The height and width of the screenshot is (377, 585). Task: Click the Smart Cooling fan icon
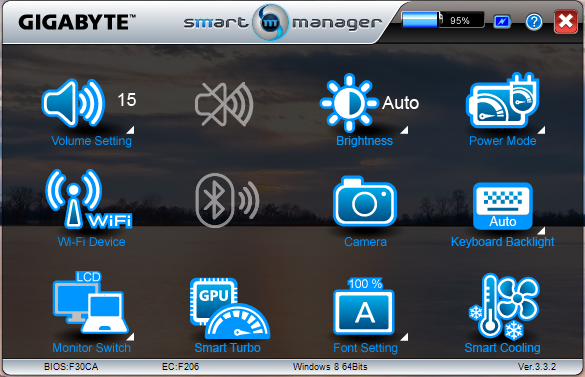pyautogui.click(x=504, y=306)
